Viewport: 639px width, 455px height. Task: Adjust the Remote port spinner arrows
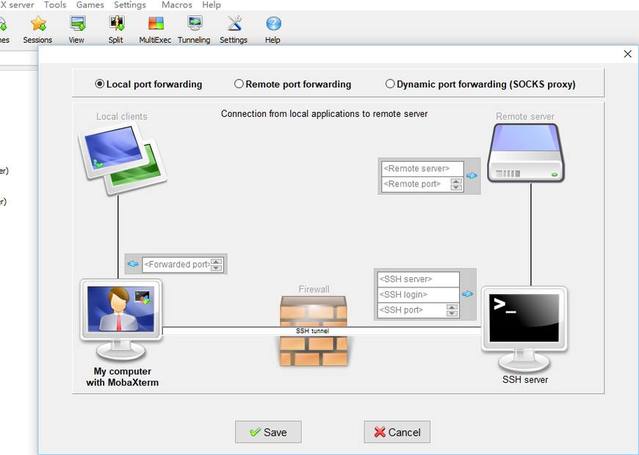click(x=456, y=184)
